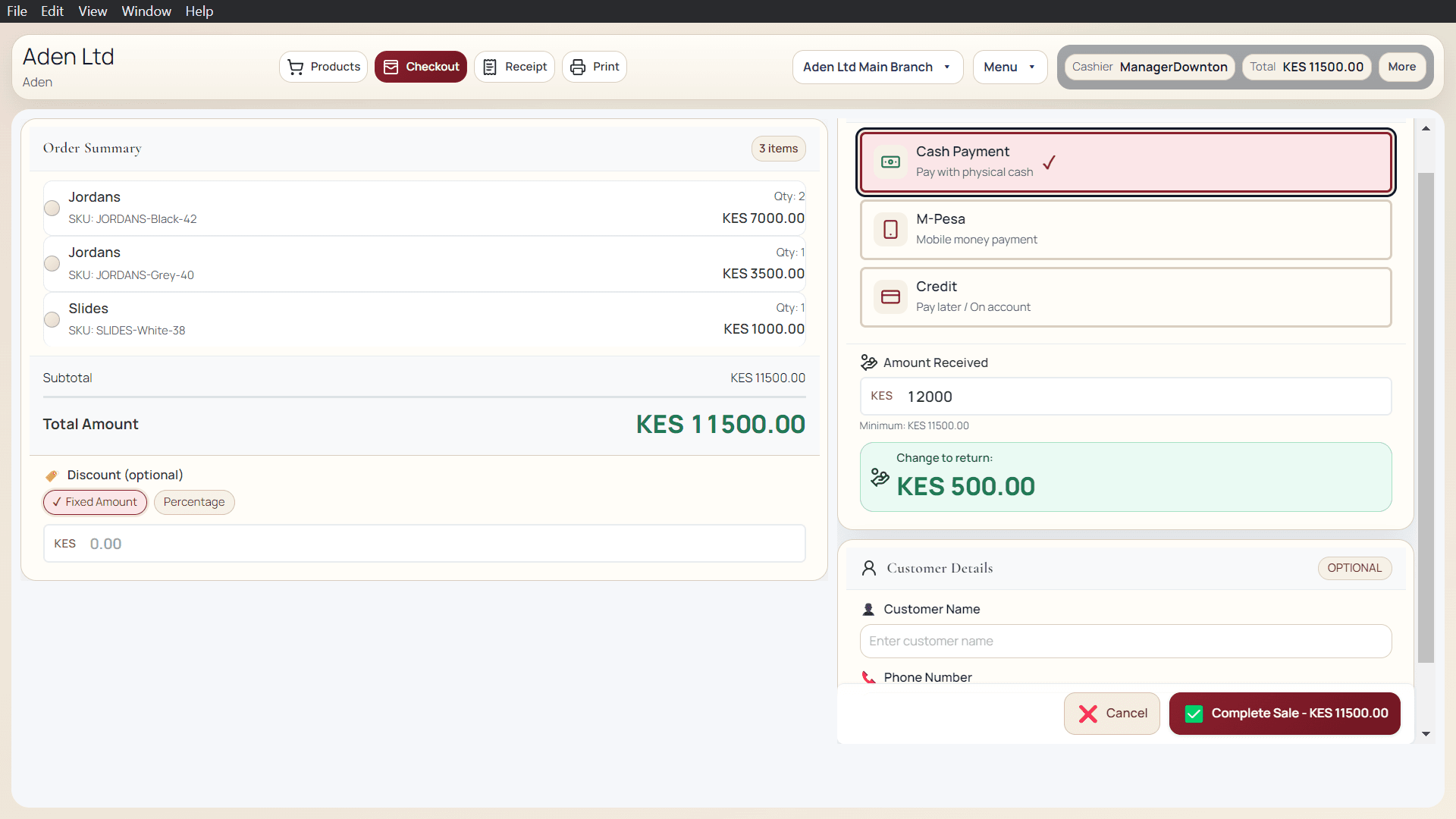
Task: Expand the Menu dropdown
Action: click(x=1010, y=67)
